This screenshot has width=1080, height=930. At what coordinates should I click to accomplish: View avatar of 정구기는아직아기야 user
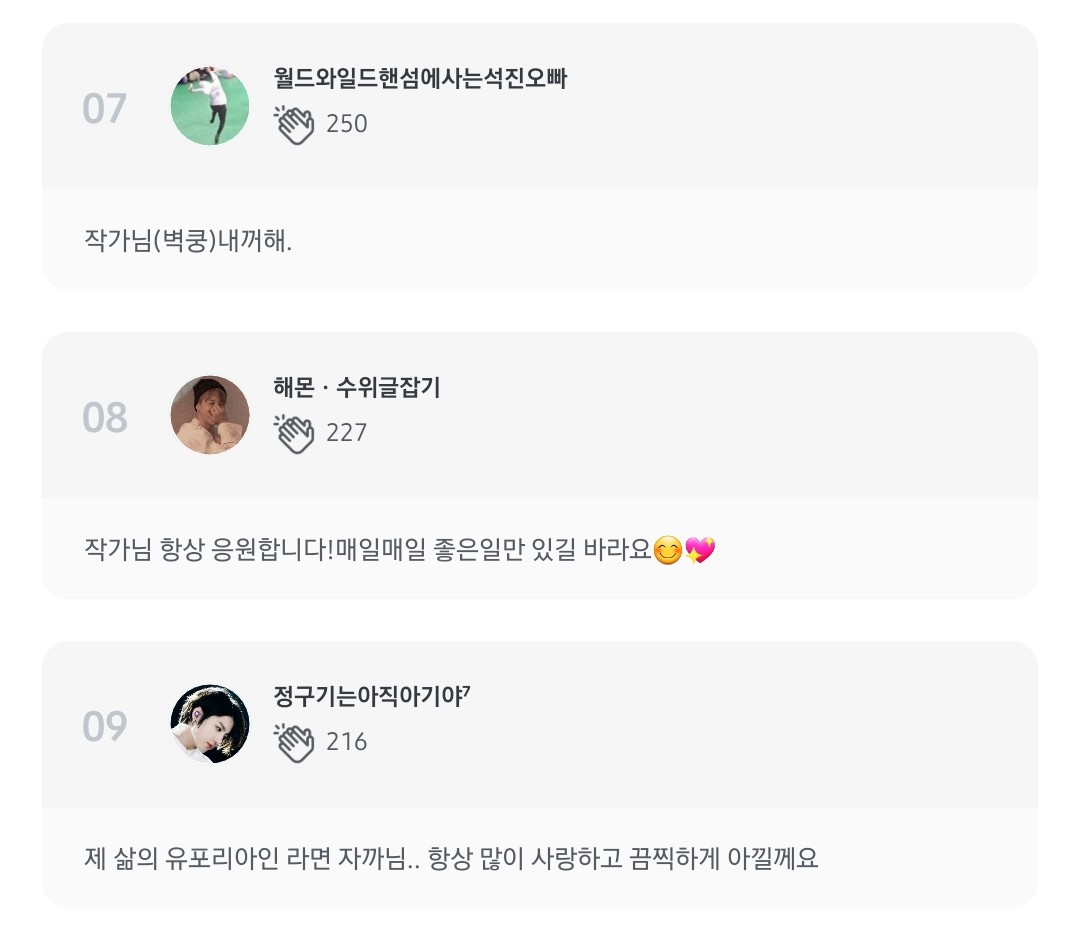210,724
